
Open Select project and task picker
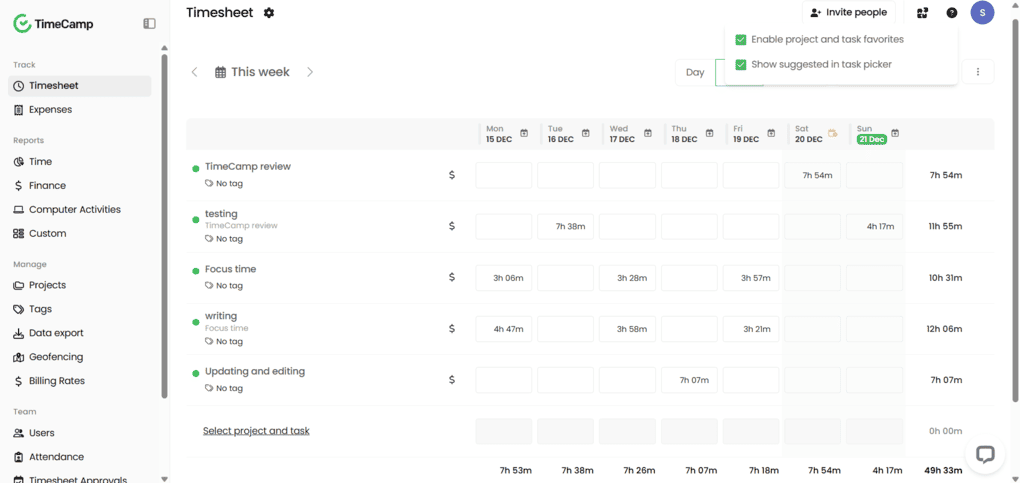(256, 431)
